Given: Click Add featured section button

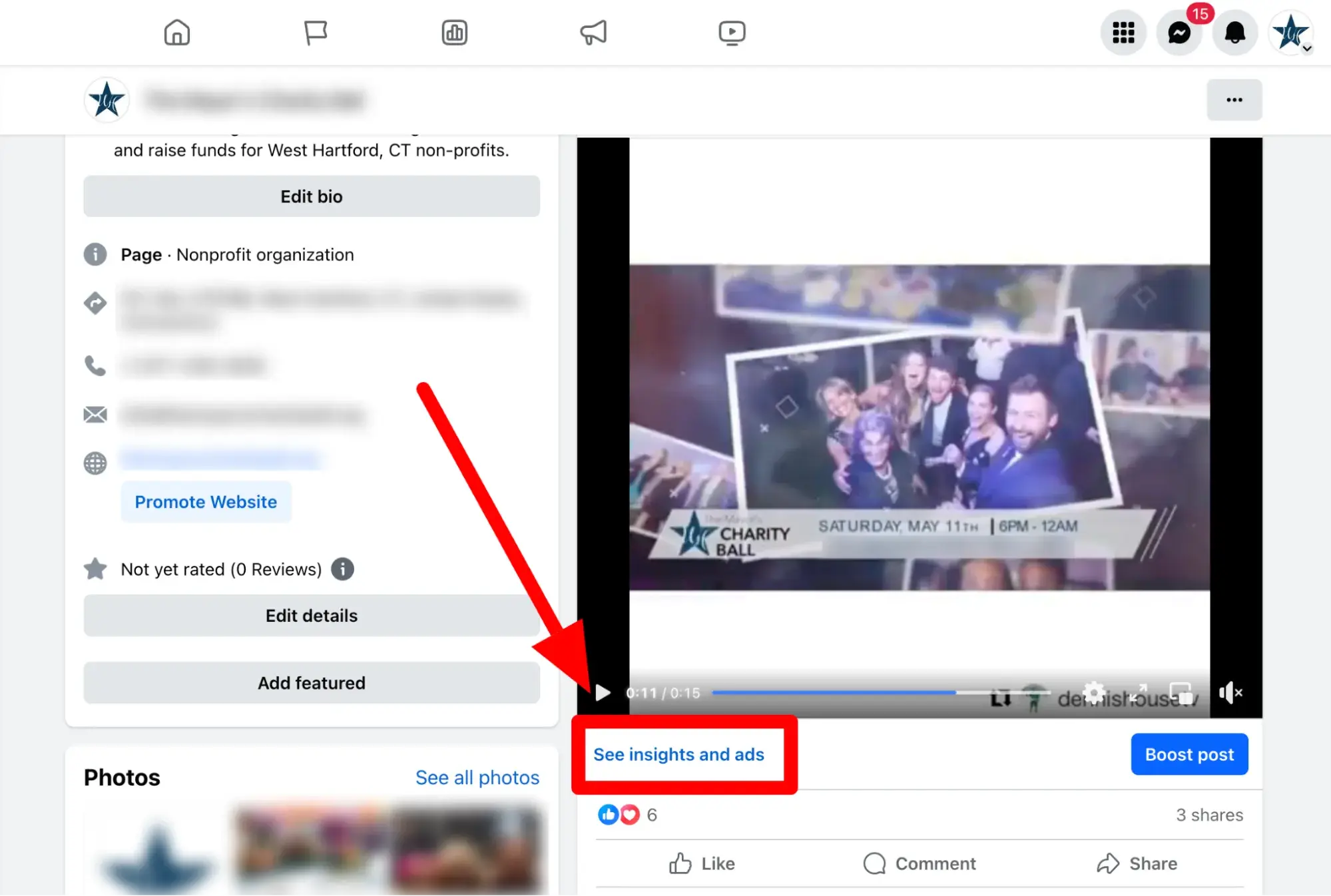Looking at the screenshot, I should click(311, 682).
